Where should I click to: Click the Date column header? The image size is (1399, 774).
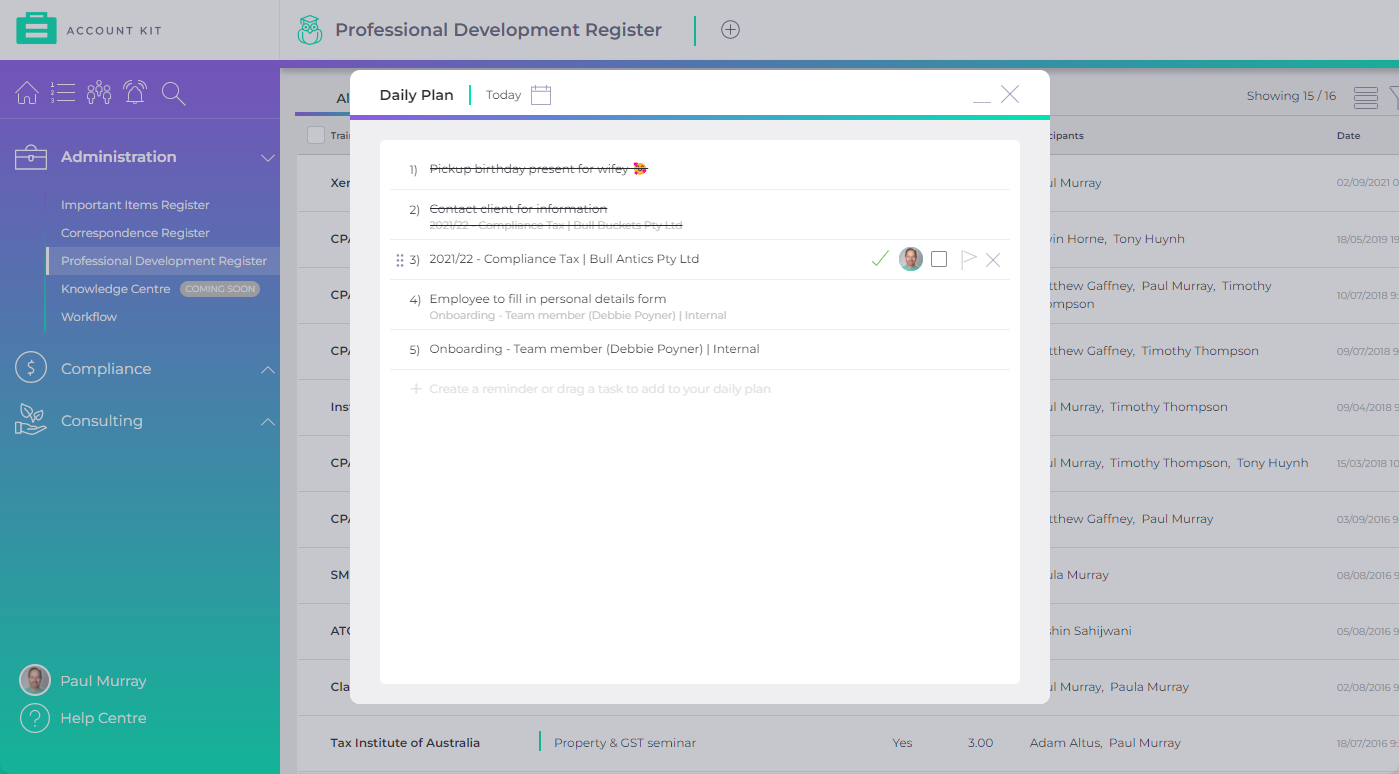point(1348,136)
